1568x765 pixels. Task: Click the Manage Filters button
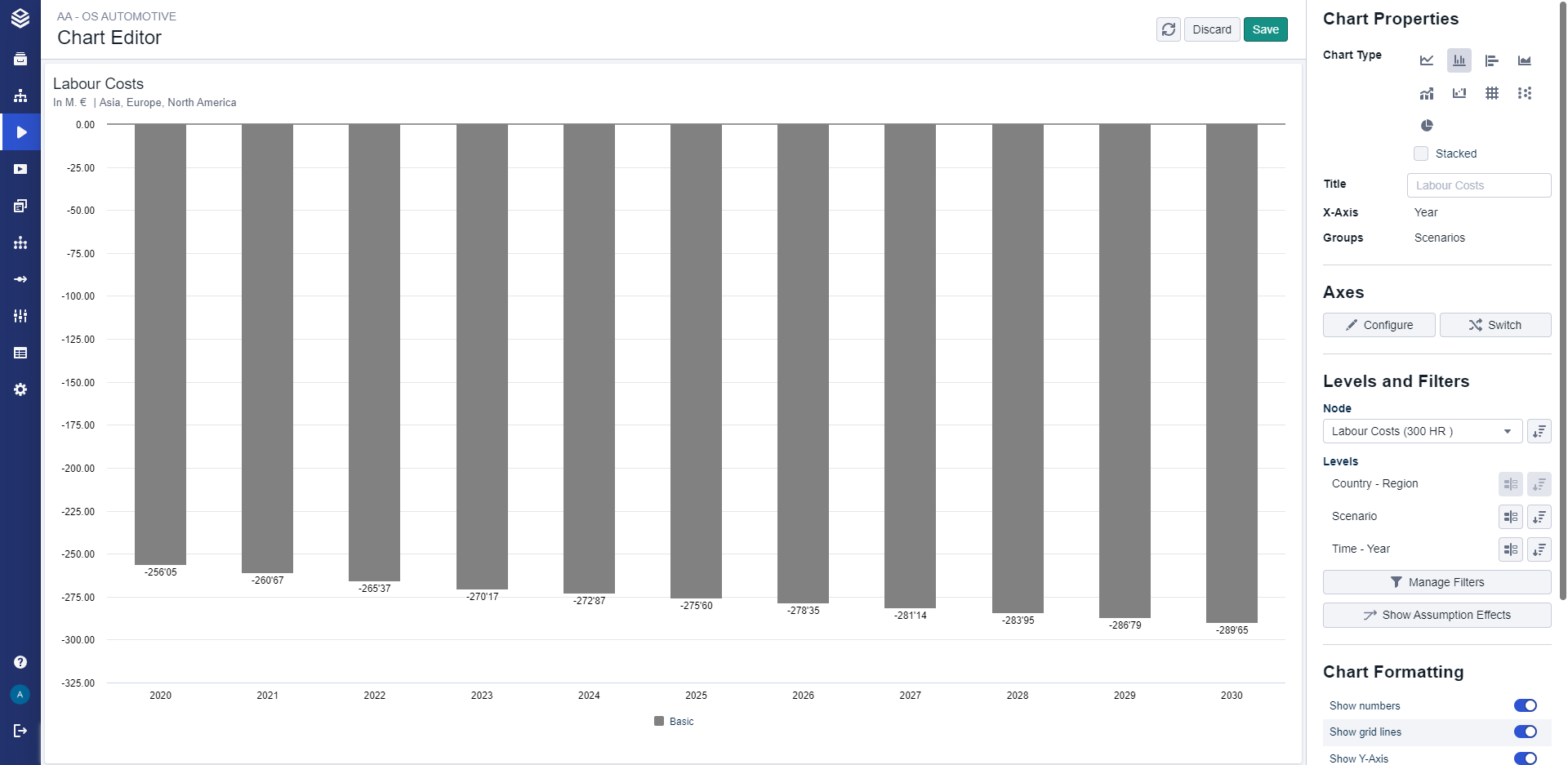(x=1437, y=582)
